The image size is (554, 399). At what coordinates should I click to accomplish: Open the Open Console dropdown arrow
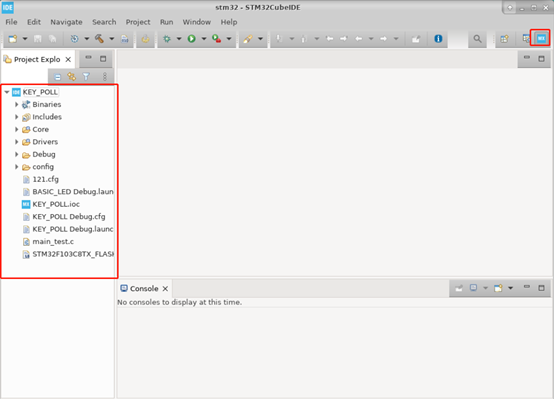point(510,288)
